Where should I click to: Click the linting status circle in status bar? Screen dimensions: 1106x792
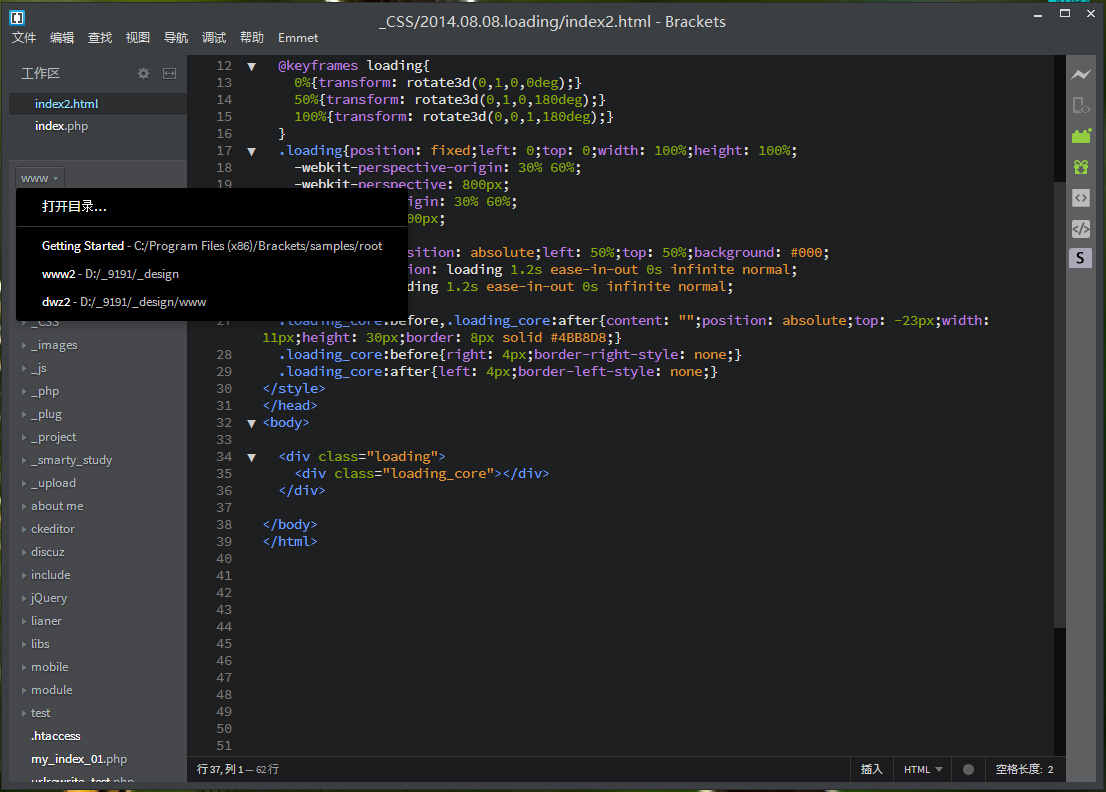coord(968,769)
